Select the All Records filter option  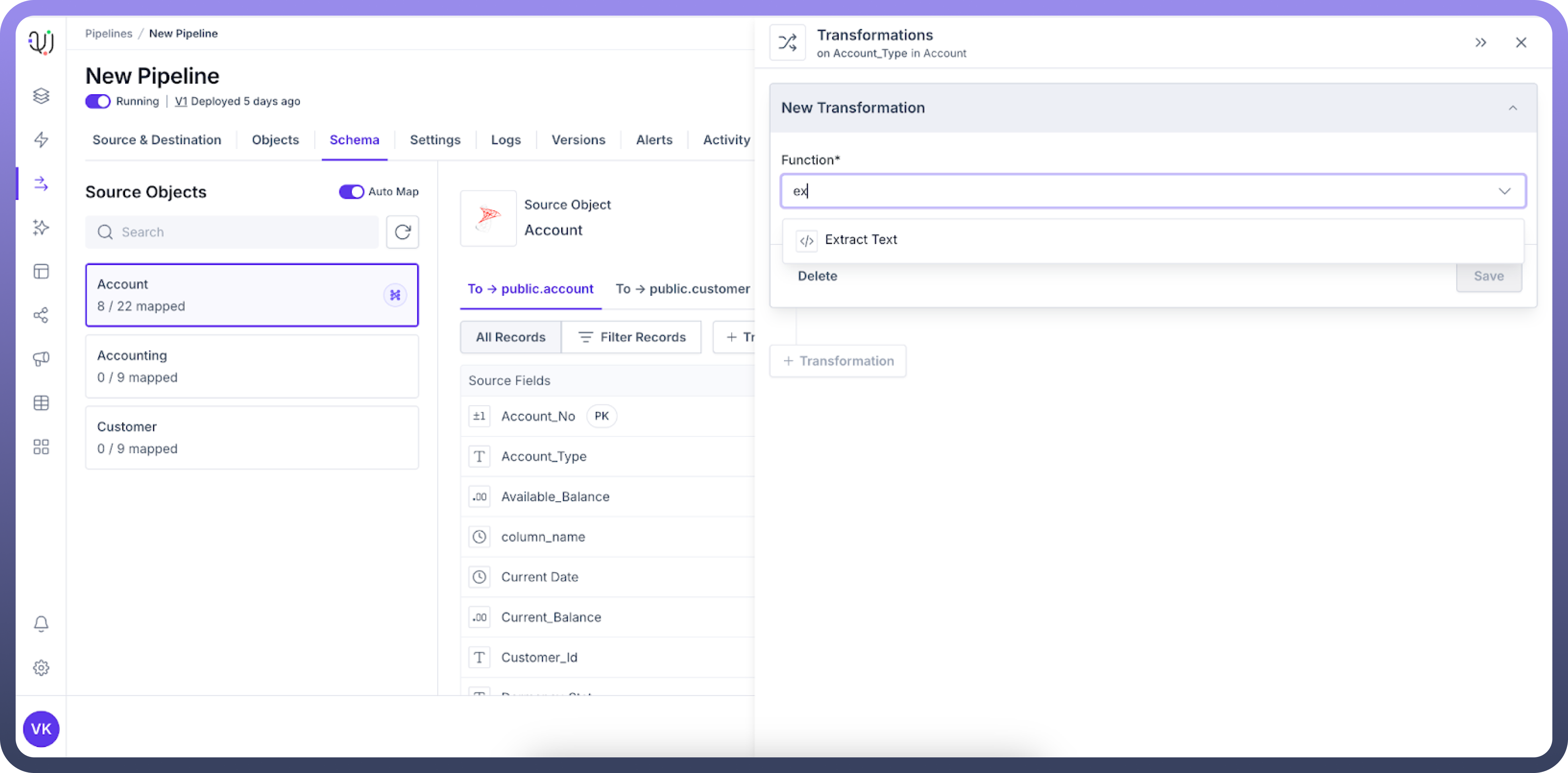(x=510, y=337)
